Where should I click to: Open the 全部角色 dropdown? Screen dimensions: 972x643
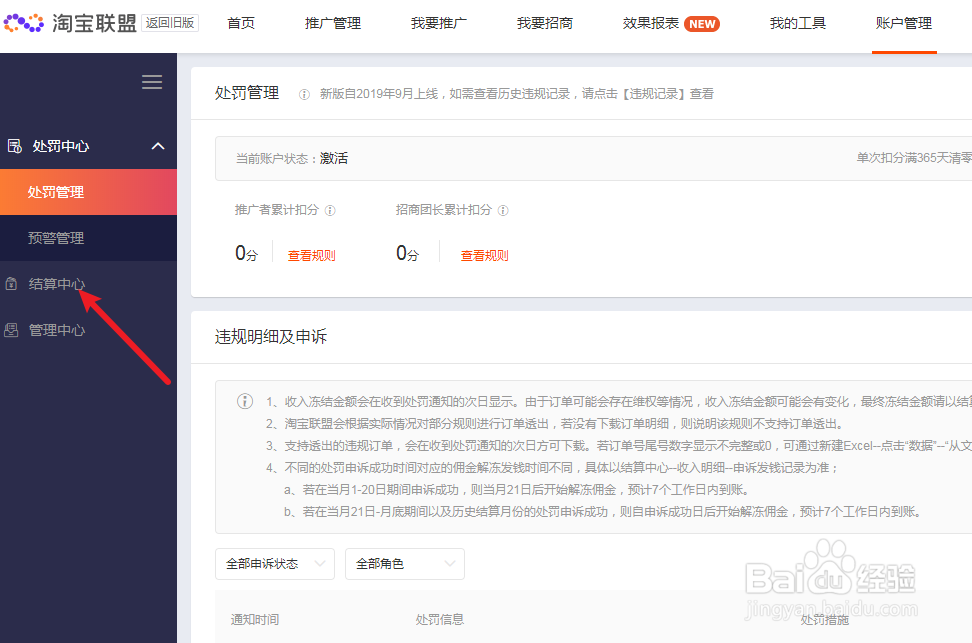pyautogui.click(x=404, y=564)
